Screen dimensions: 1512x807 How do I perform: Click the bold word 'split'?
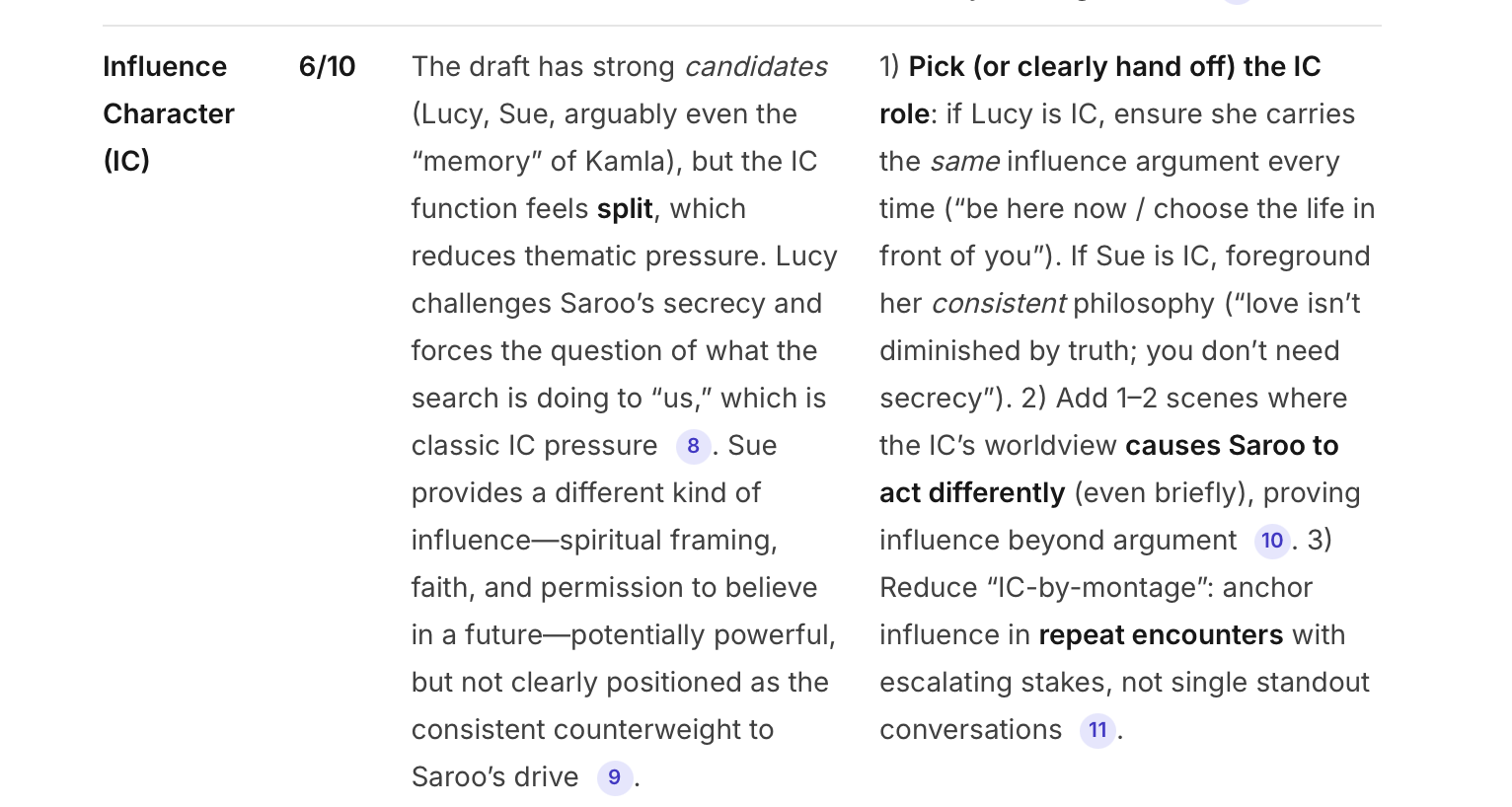[x=625, y=209]
